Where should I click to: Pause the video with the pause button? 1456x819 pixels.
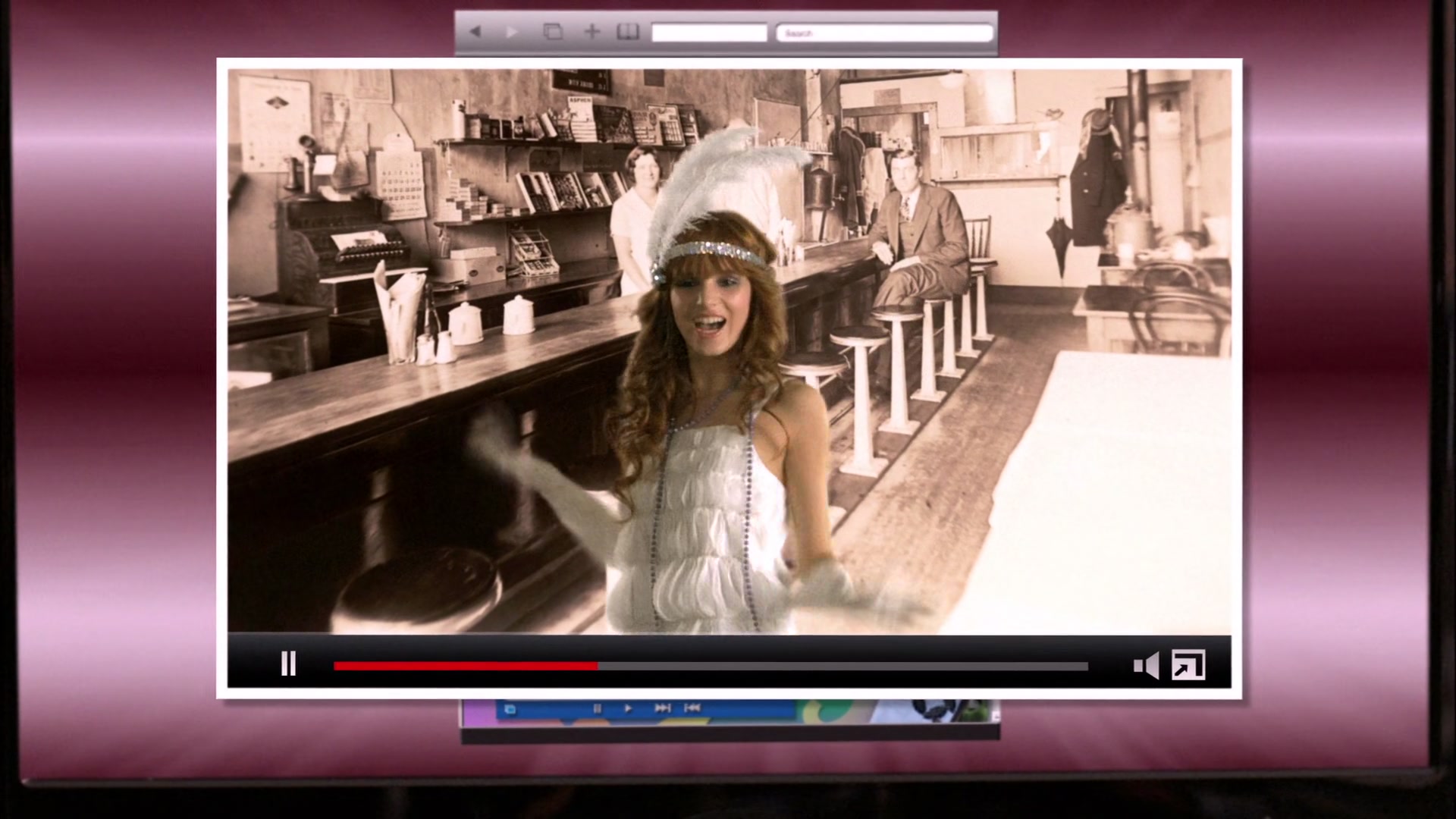(288, 664)
